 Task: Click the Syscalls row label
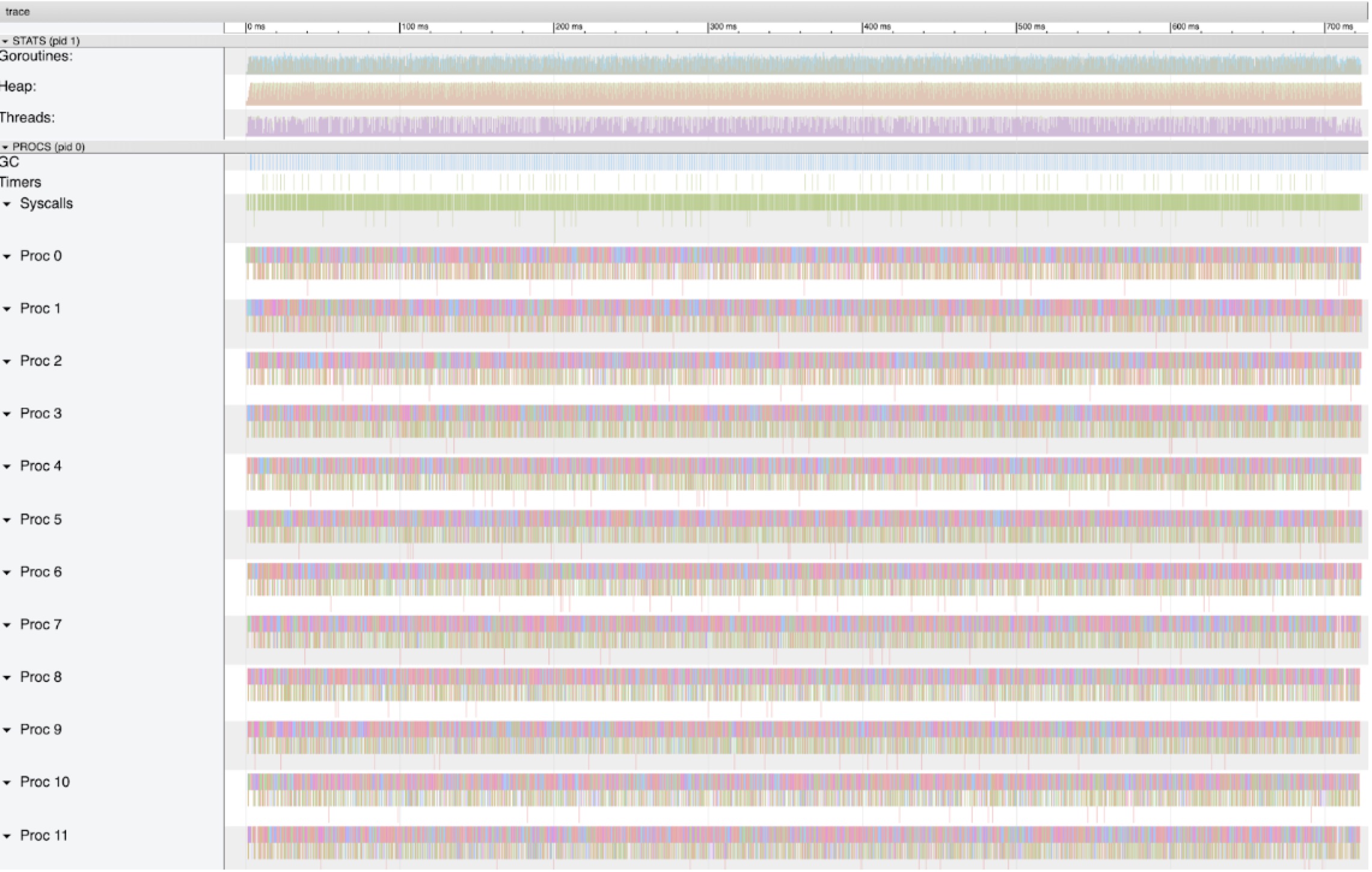(46, 203)
